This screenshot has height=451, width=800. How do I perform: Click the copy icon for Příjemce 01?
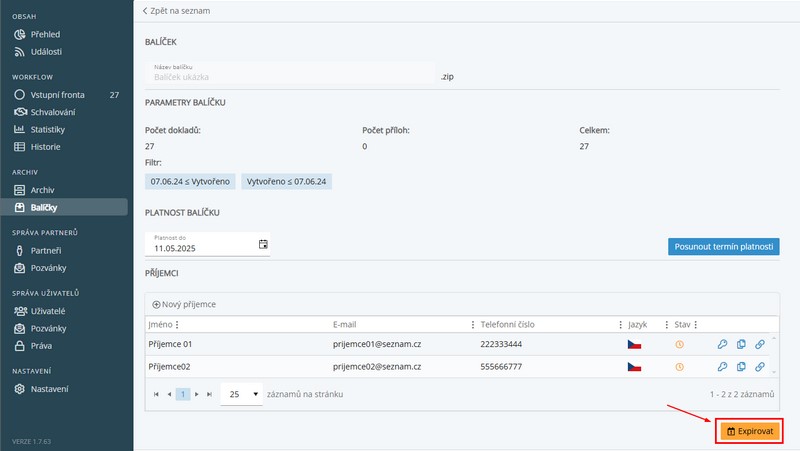click(741, 344)
